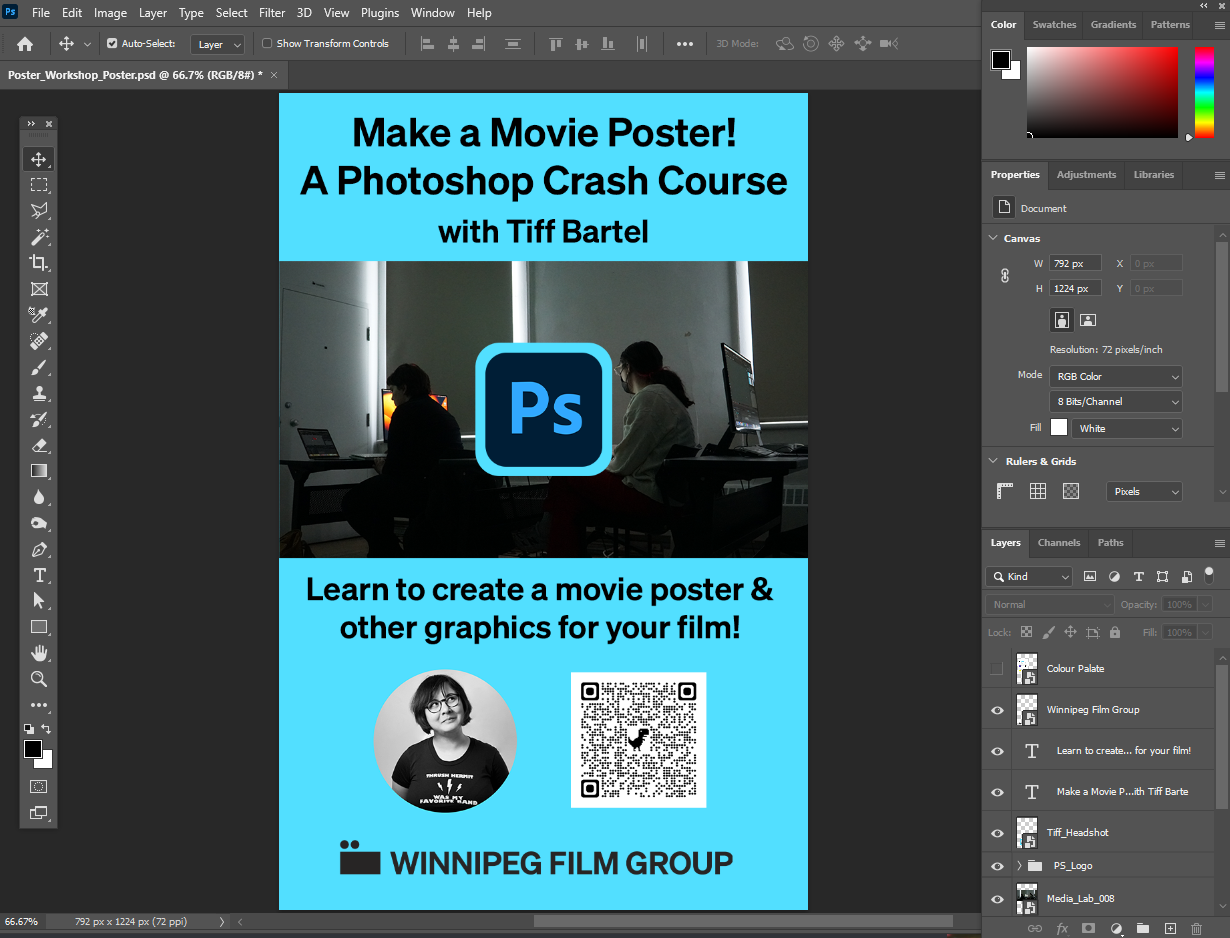Screen dimensions: 1230x938
Task: Switch to the Channels tab
Action: (1058, 543)
